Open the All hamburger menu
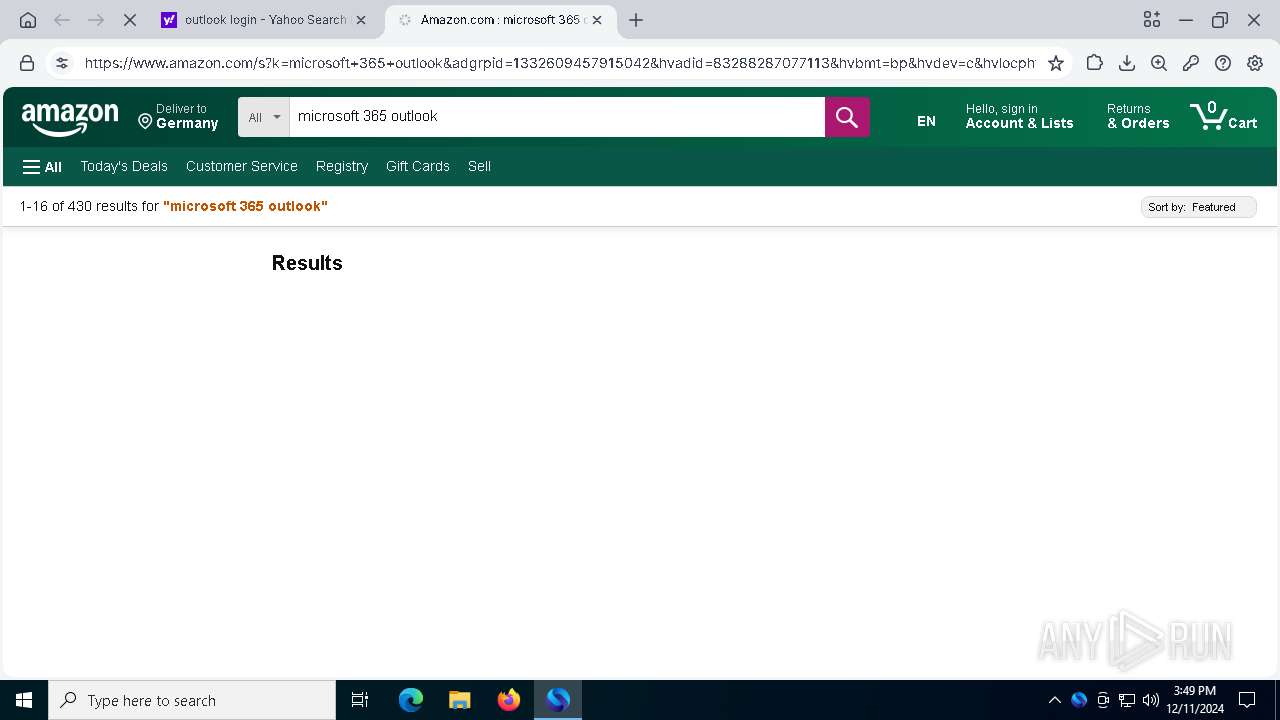This screenshot has height=720, width=1280. [42, 167]
